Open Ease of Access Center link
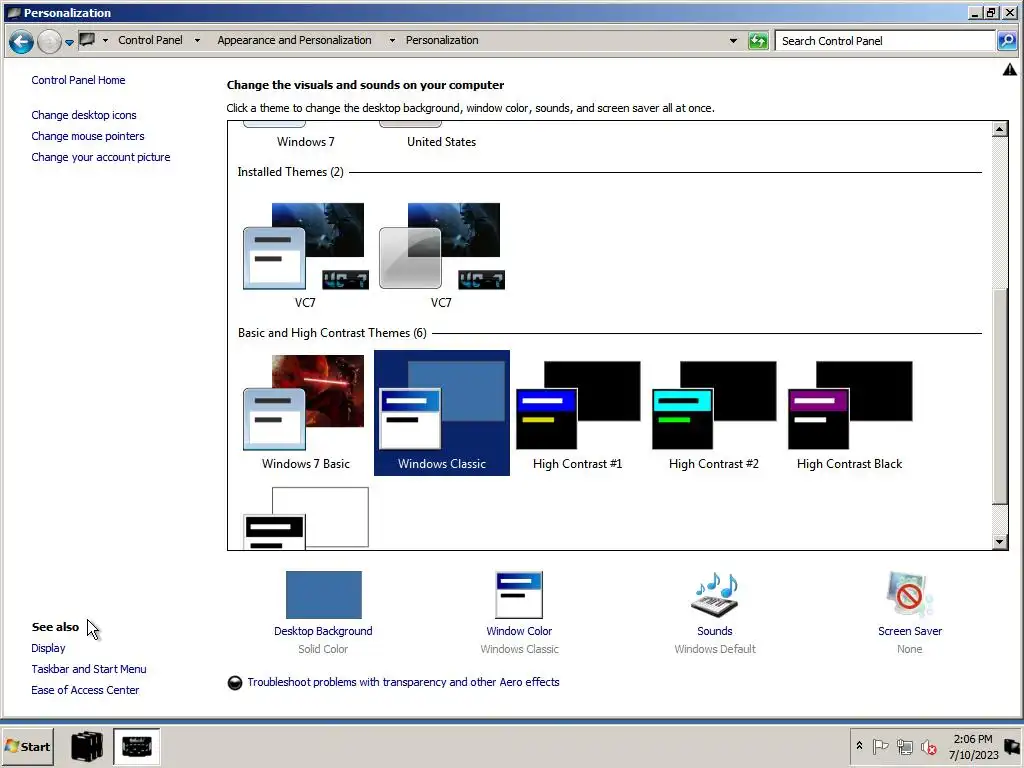 click(x=85, y=690)
